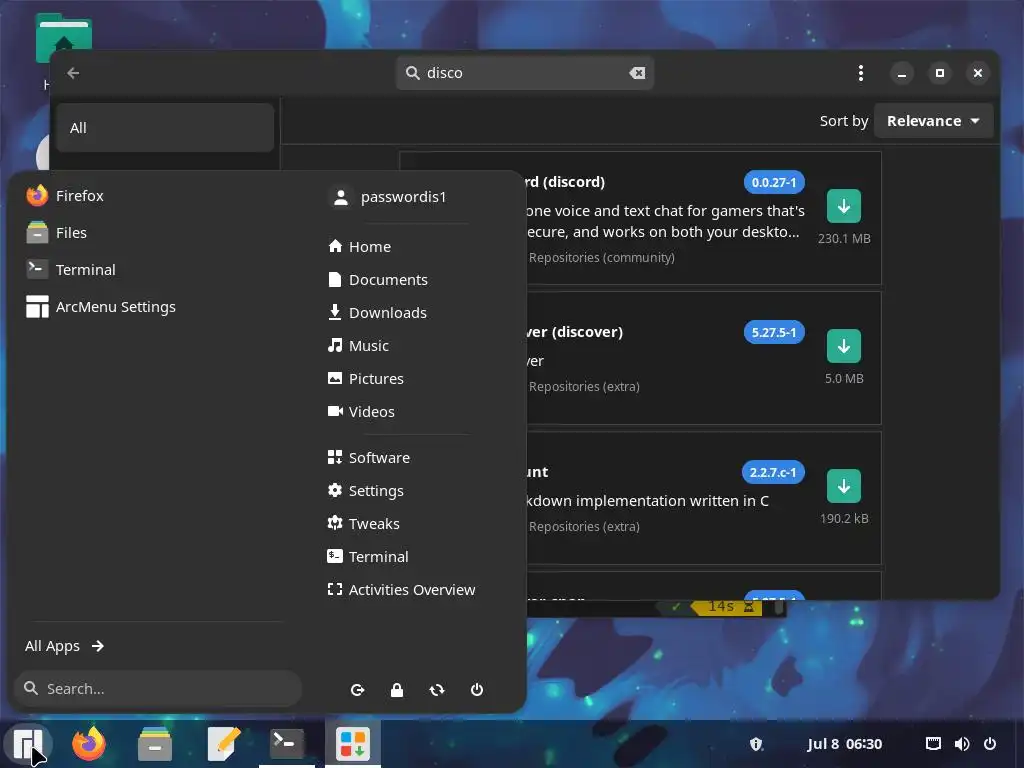
Task: Click the volume icon in the system tray
Action: (962, 744)
